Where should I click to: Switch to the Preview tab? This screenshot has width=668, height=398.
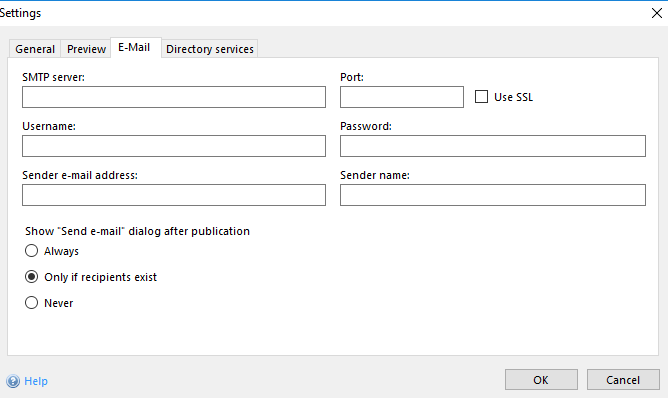click(86, 49)
